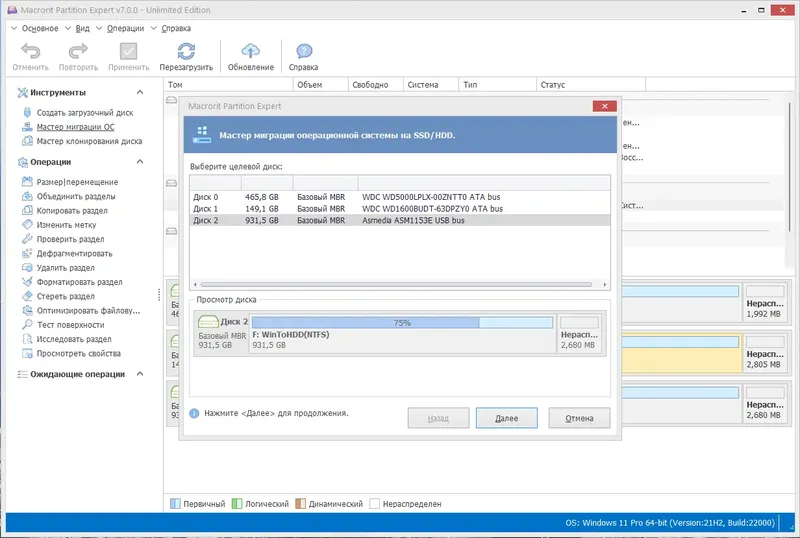Click the Применить checkmark icon
This screenshot has width=800, height=538.
(x=129, y=51)
